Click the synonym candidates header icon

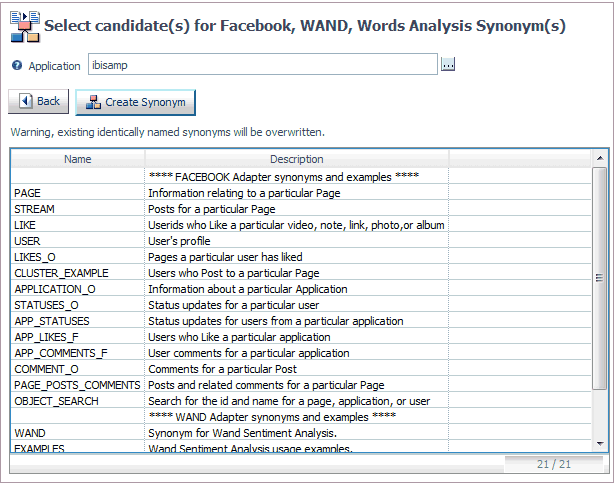[25, 27]
